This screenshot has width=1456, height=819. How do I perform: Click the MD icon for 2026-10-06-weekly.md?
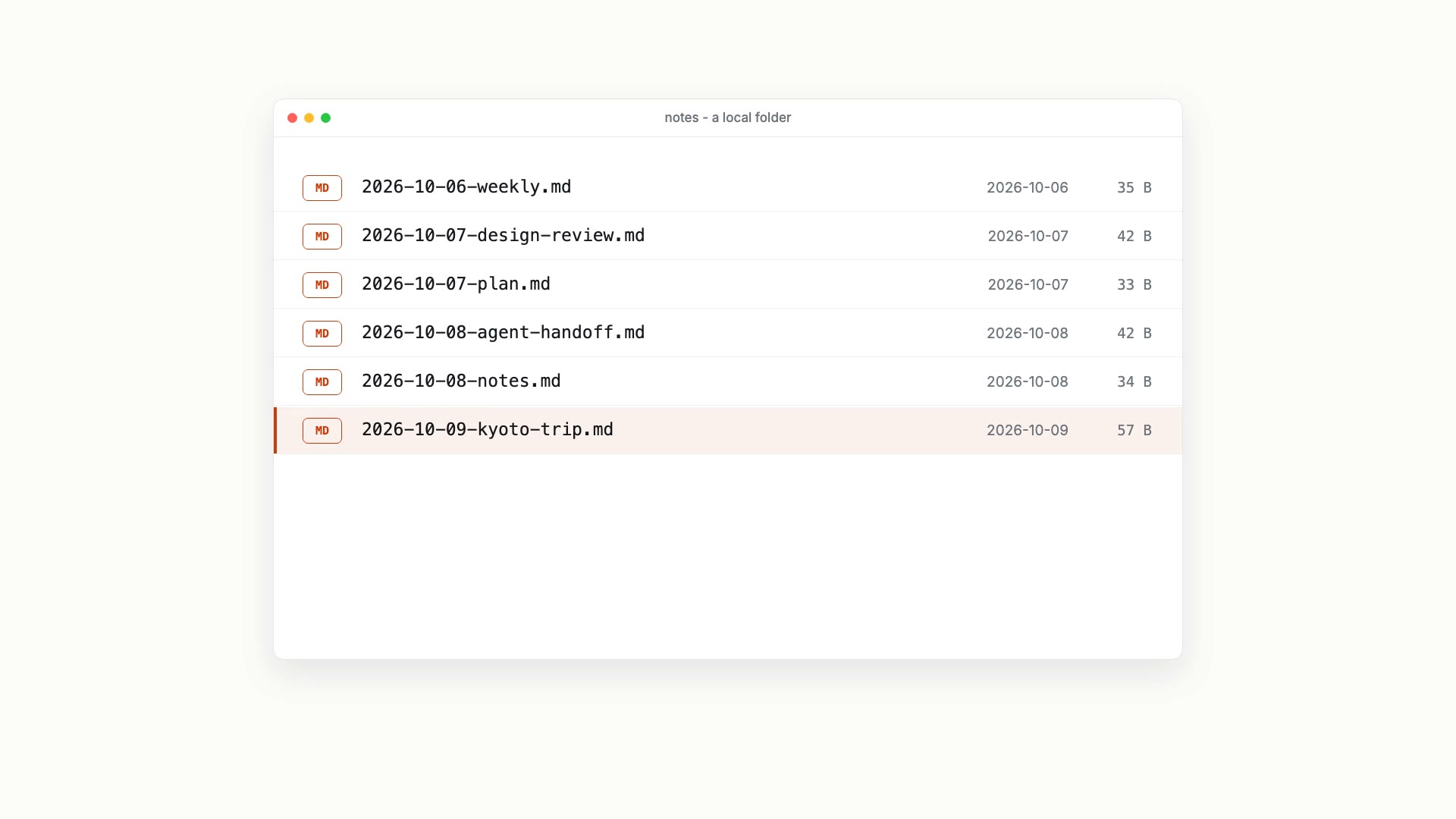click(x=322, y=188)
